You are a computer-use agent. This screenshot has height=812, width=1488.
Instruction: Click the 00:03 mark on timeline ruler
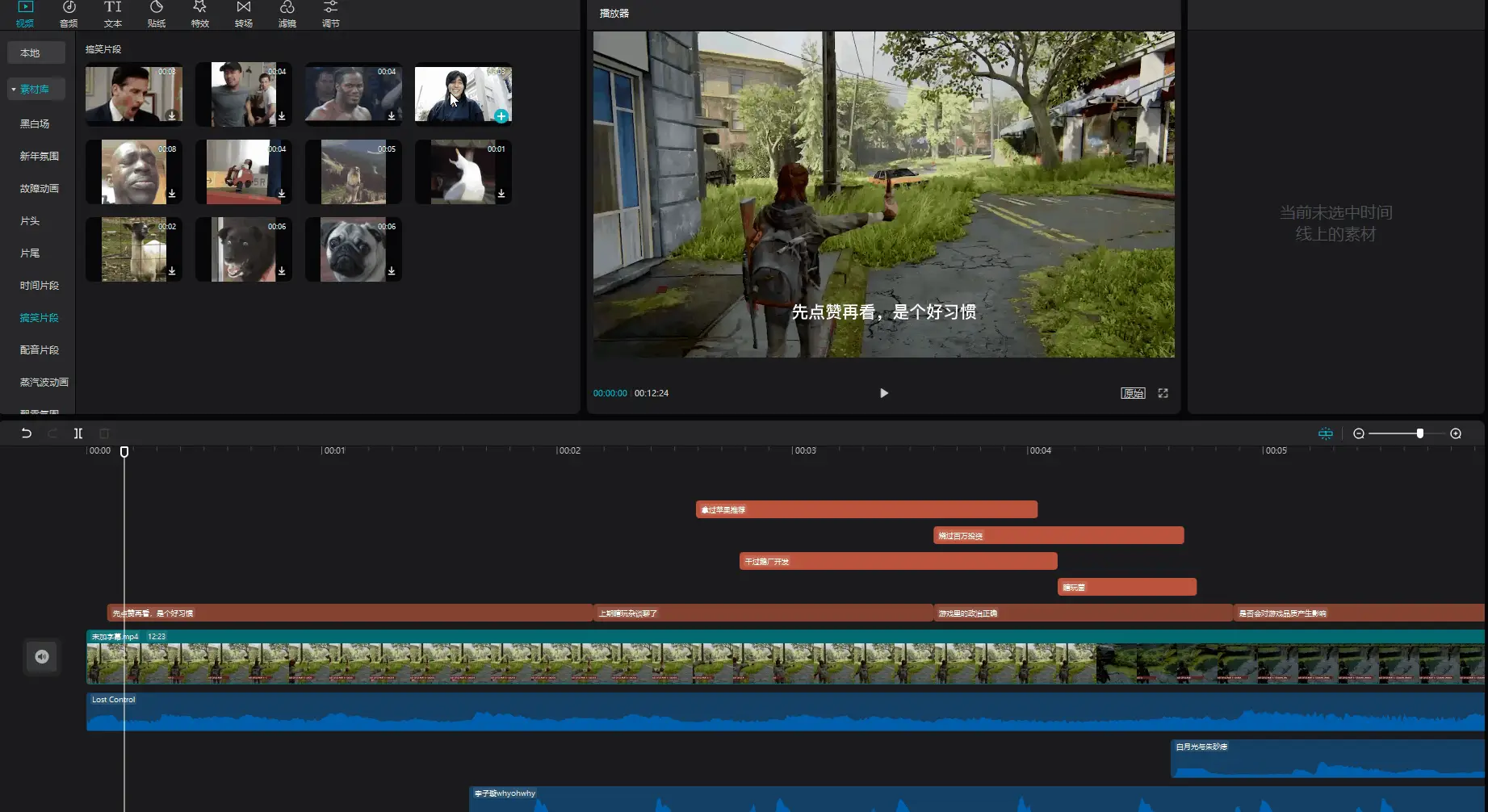pyautogui.click(x=805, y=450)
